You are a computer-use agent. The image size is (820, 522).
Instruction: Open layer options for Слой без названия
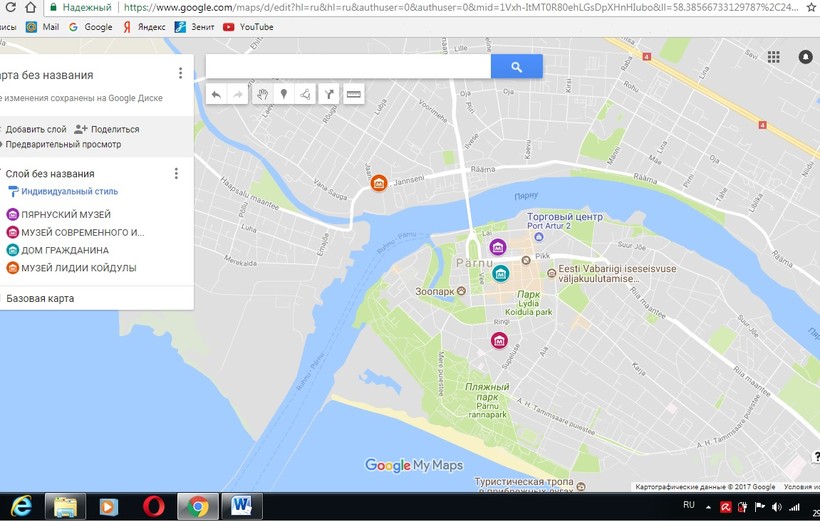176,173
